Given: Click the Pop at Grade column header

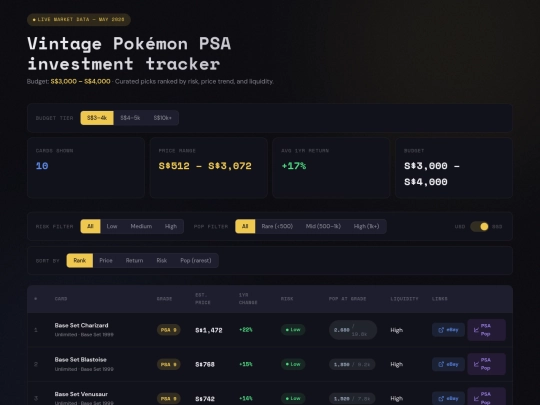Looking at the screenshot, I should pos(347,299).
